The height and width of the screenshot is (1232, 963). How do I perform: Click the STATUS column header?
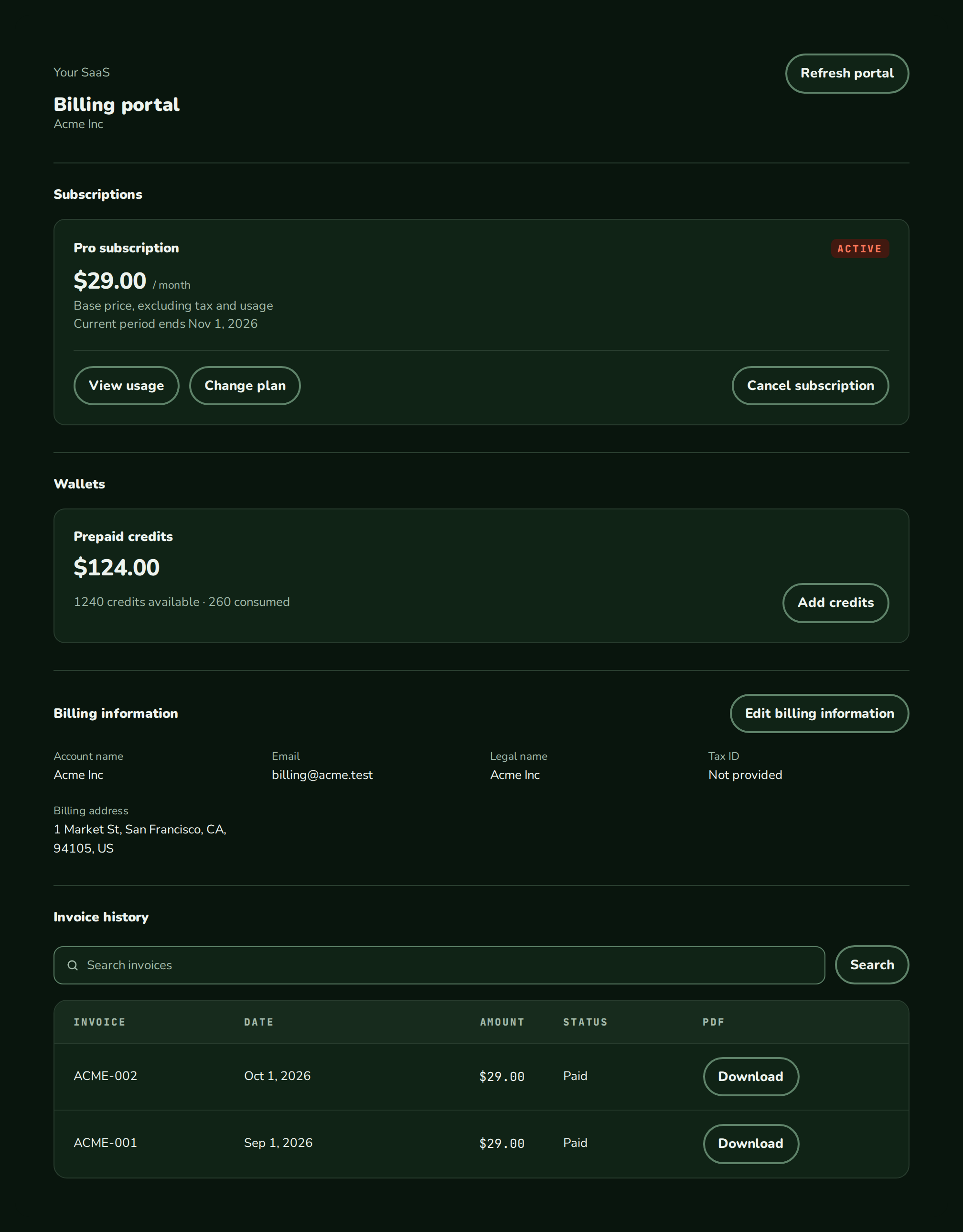point(585,1022)
